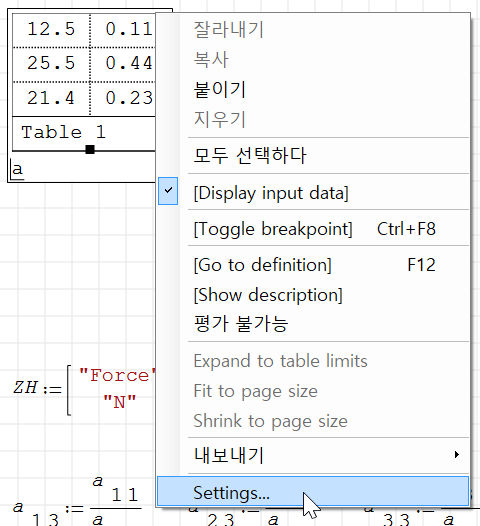Click the ZH := matrix definition
The image size is (480, 526).
pyautogui.click(x=84, y=389)
